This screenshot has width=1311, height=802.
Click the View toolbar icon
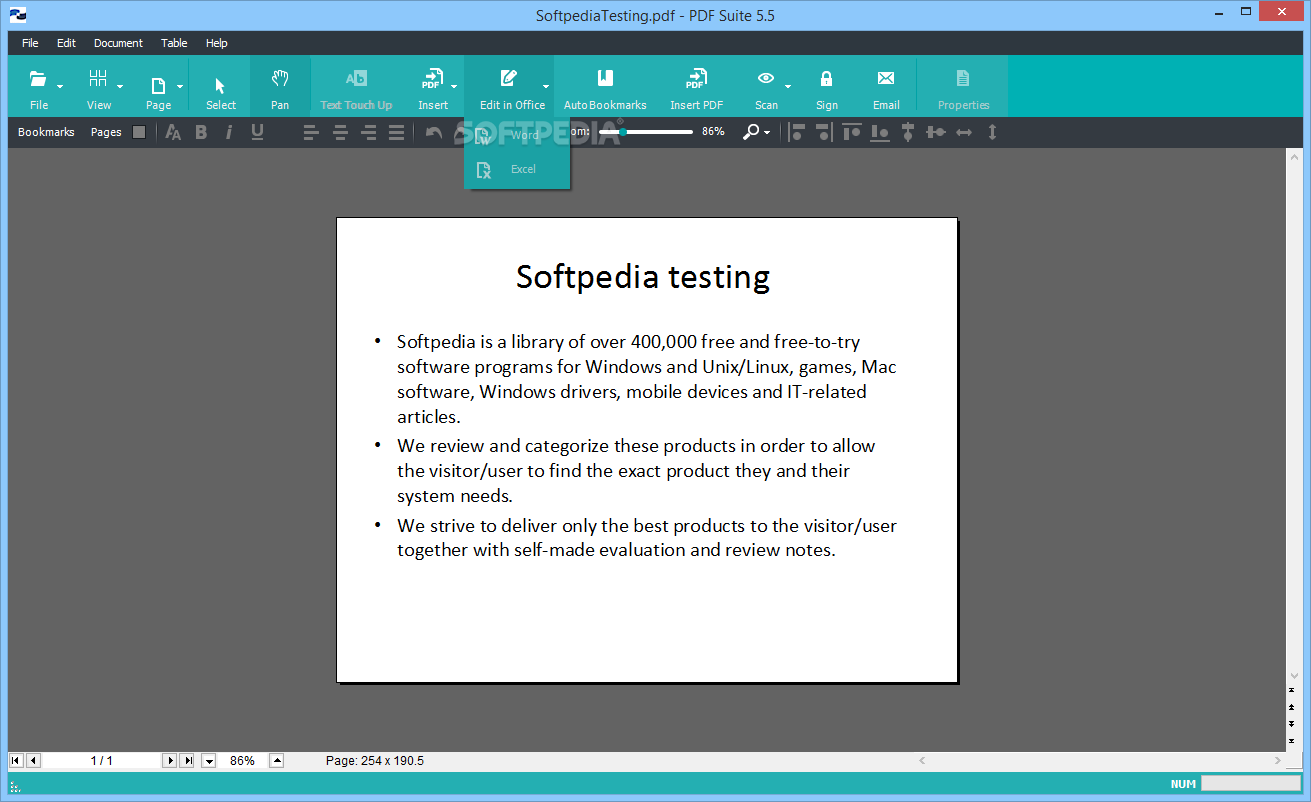98,79
